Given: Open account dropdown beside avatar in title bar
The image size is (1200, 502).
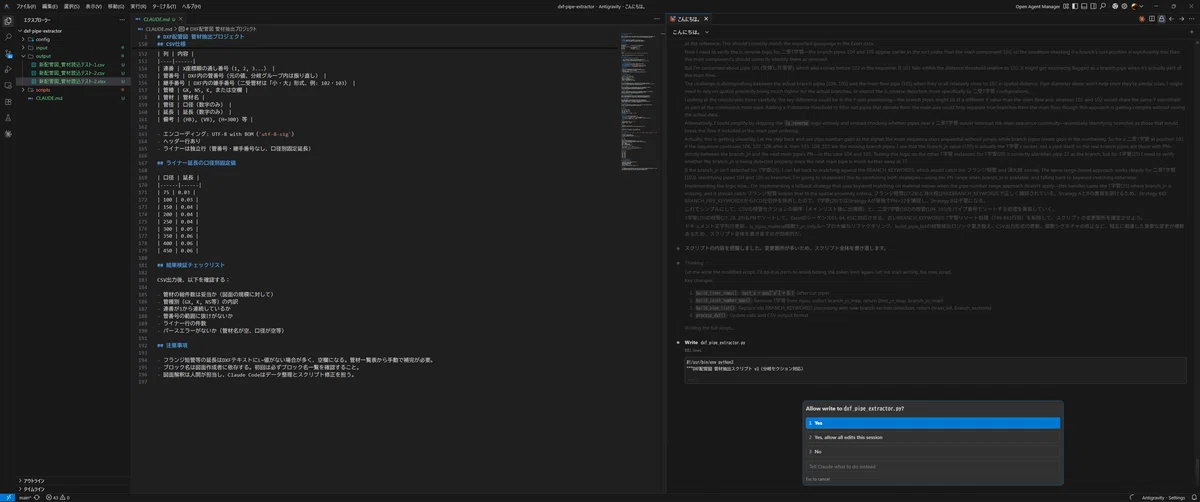Looking at the screenshot, I should pyautogui.click(x=1141, y=6).
